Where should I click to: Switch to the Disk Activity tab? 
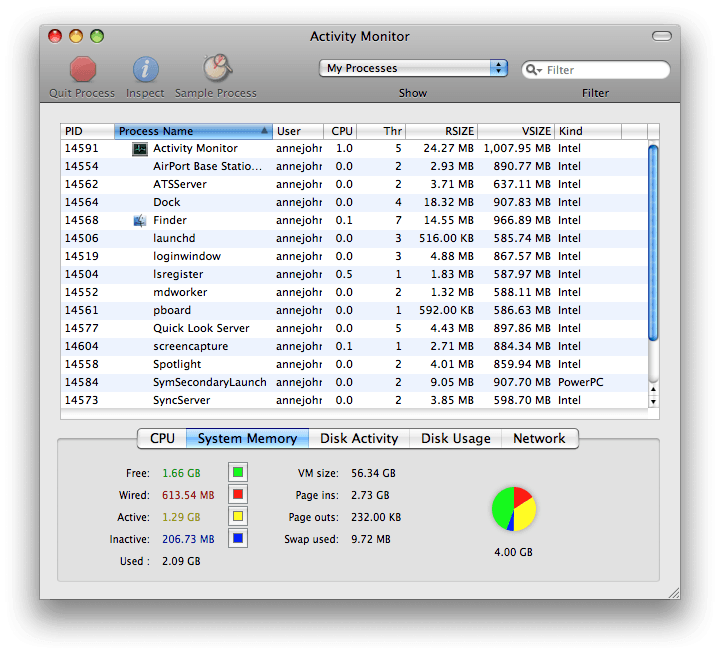coord(359,438)
